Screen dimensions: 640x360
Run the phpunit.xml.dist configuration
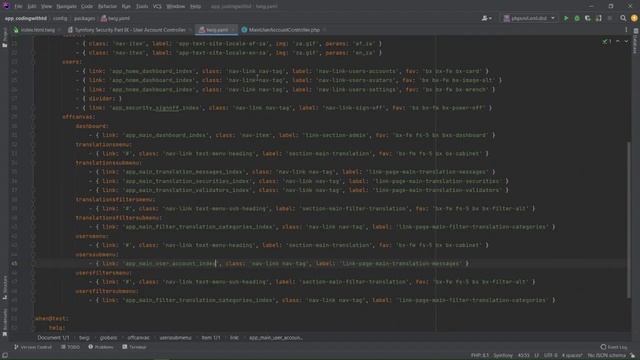566,18
